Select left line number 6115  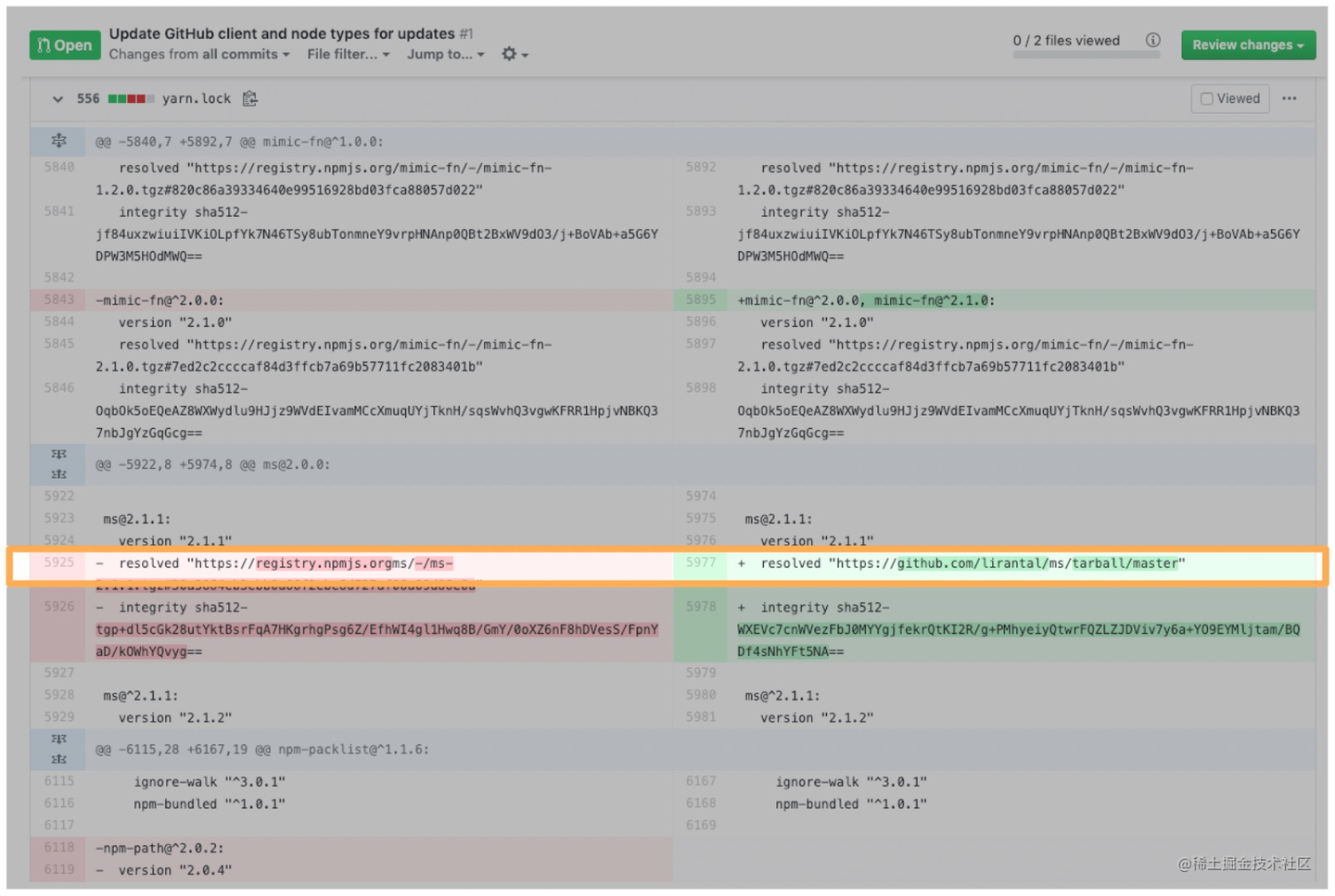(x=59, y=781)
